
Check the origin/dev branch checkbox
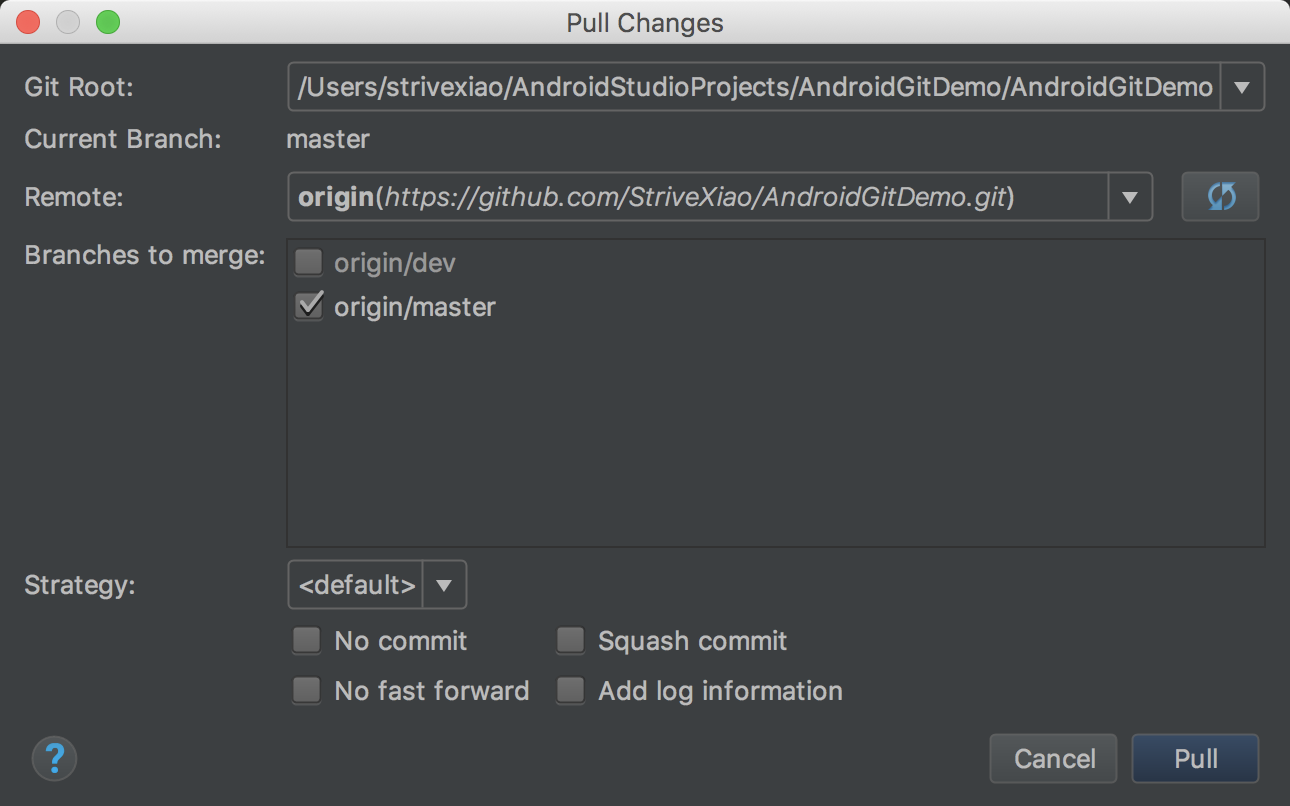click(x=308, y=263)
